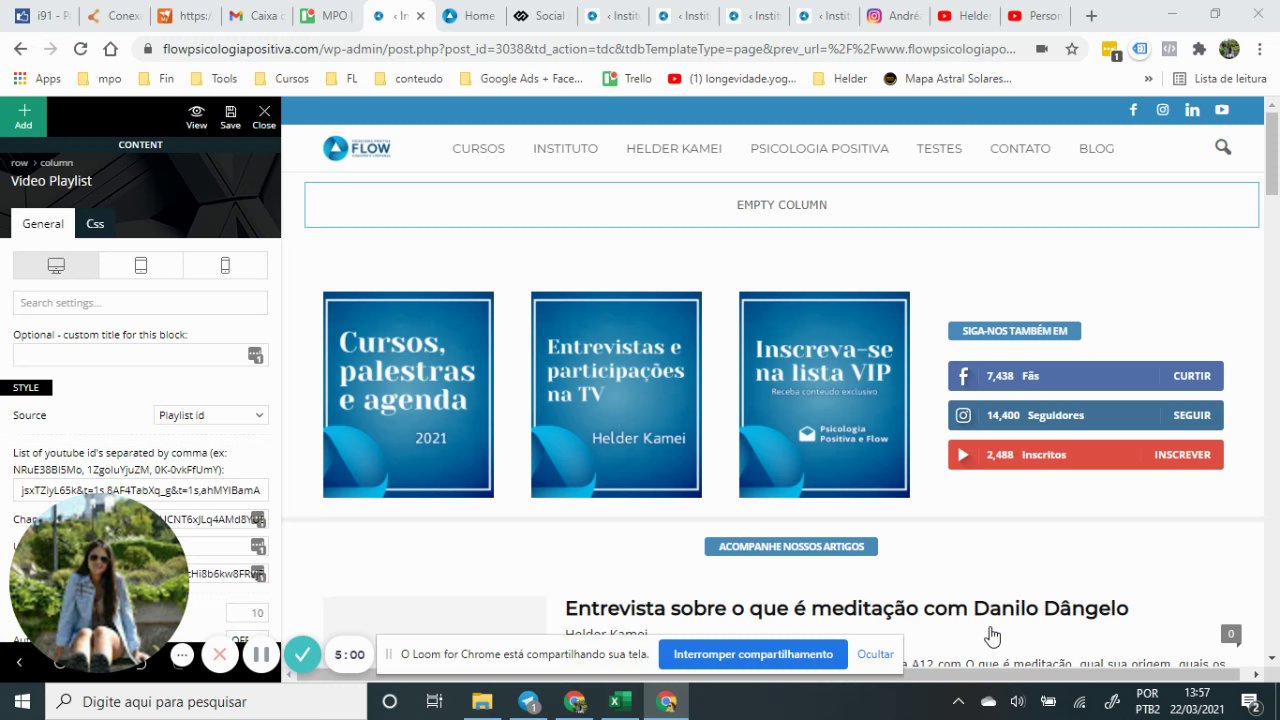Close the composer with the X icon
This screenshot has width=1280, height=720.
[264, 117]
